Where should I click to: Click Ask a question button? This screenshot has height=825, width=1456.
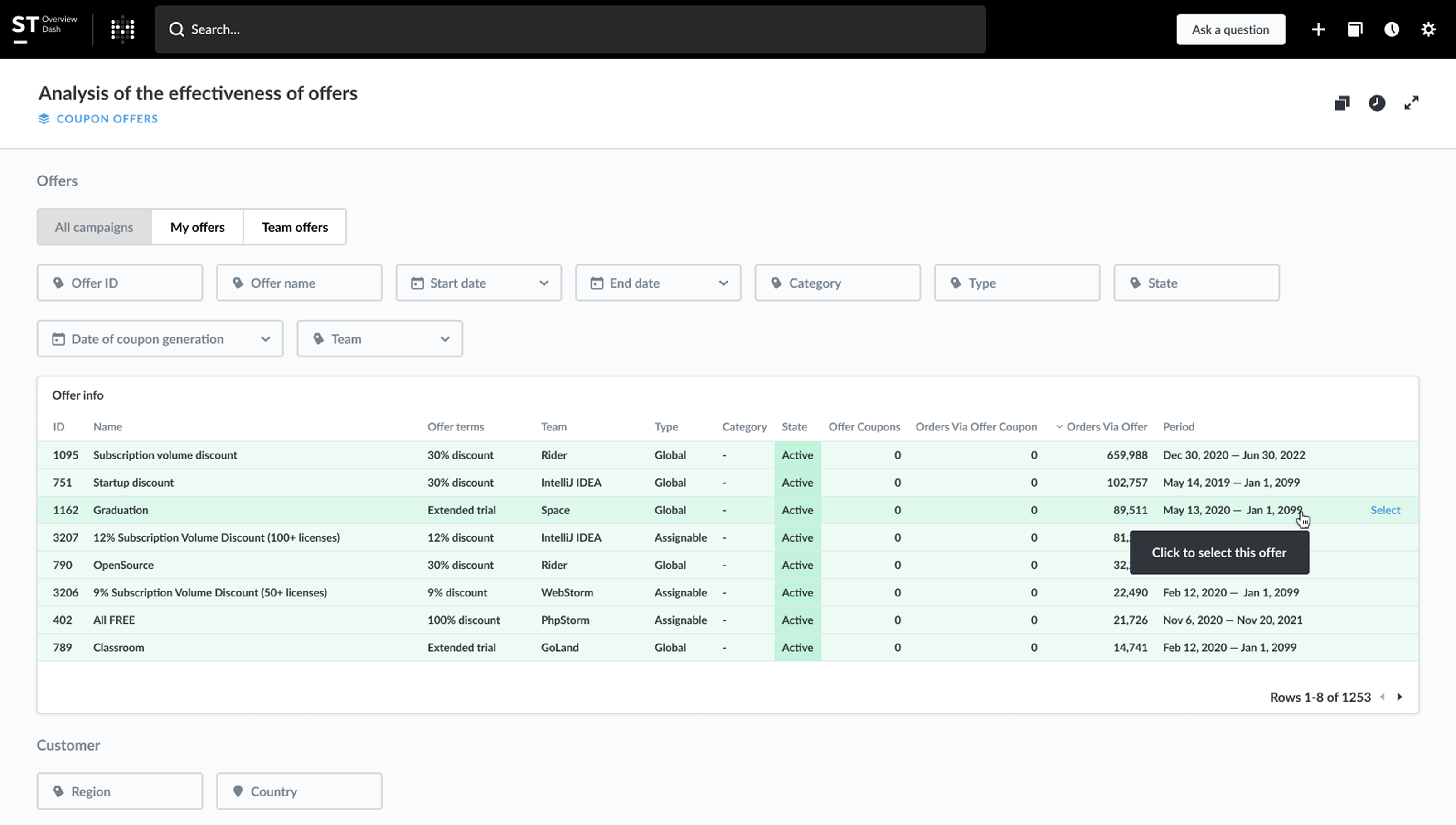click(1231, 29)
